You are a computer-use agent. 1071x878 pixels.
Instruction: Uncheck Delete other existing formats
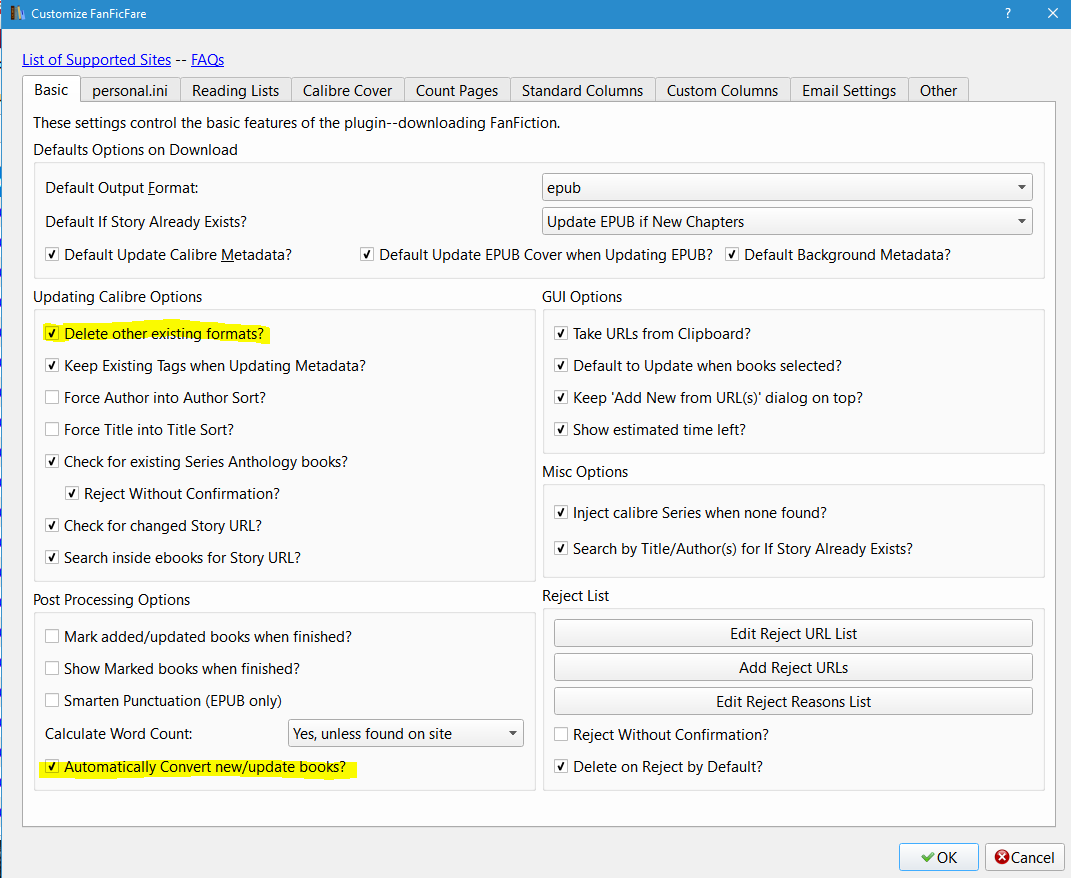tap(52, 333)
